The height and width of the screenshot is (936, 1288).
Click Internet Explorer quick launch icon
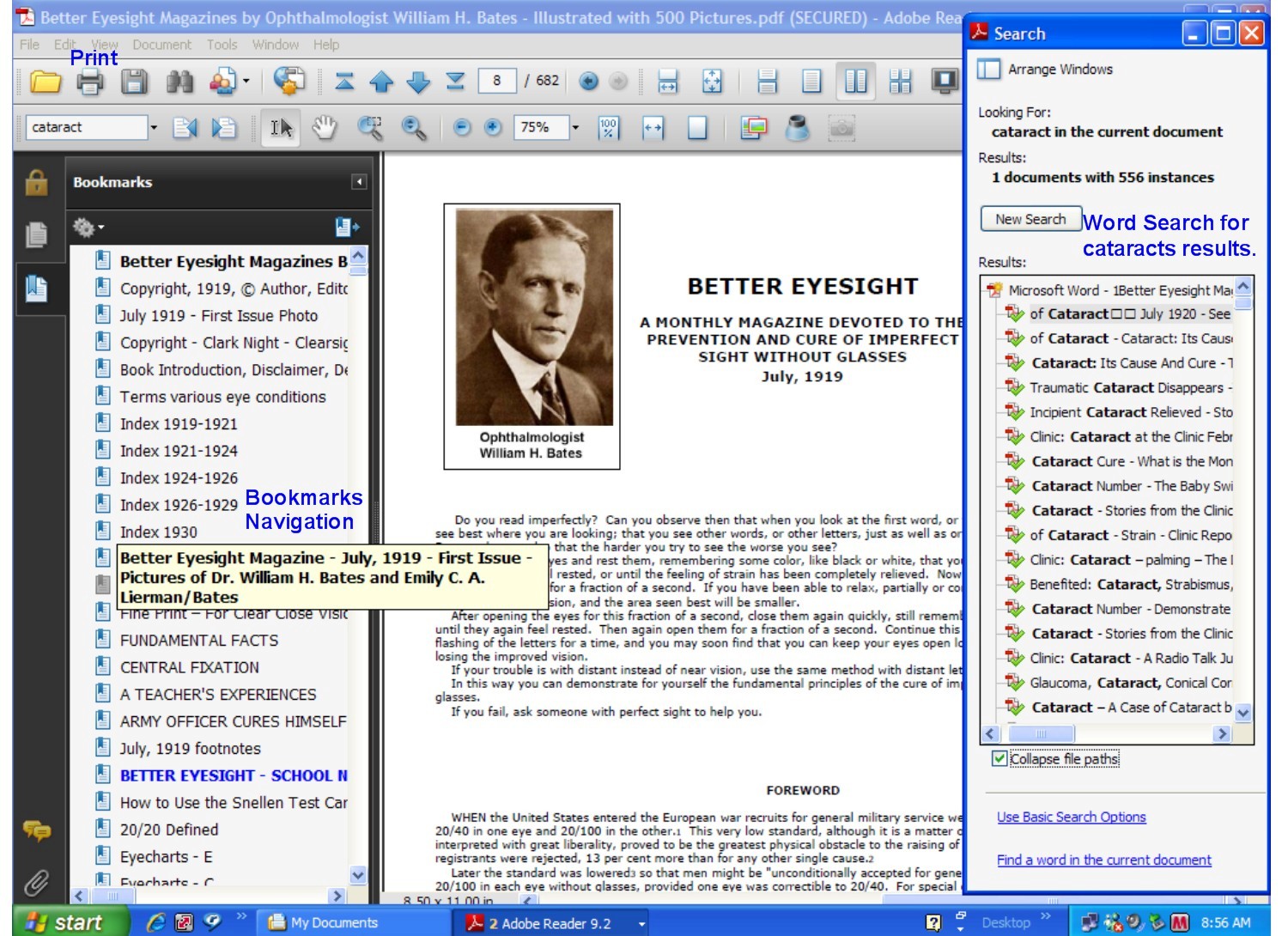156,923
